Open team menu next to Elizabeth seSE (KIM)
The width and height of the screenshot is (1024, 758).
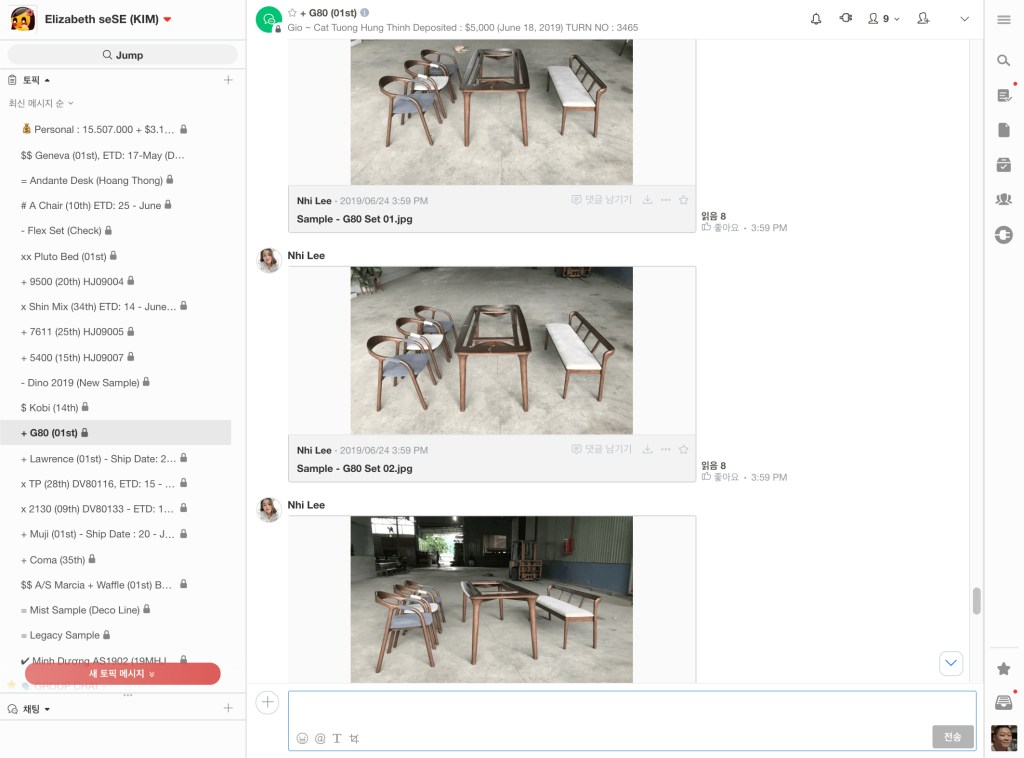pos(168,19)
